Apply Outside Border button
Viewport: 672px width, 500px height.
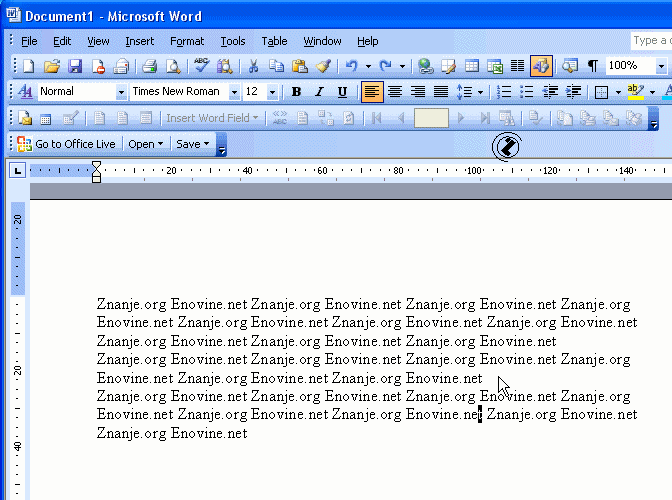point(601,92)
